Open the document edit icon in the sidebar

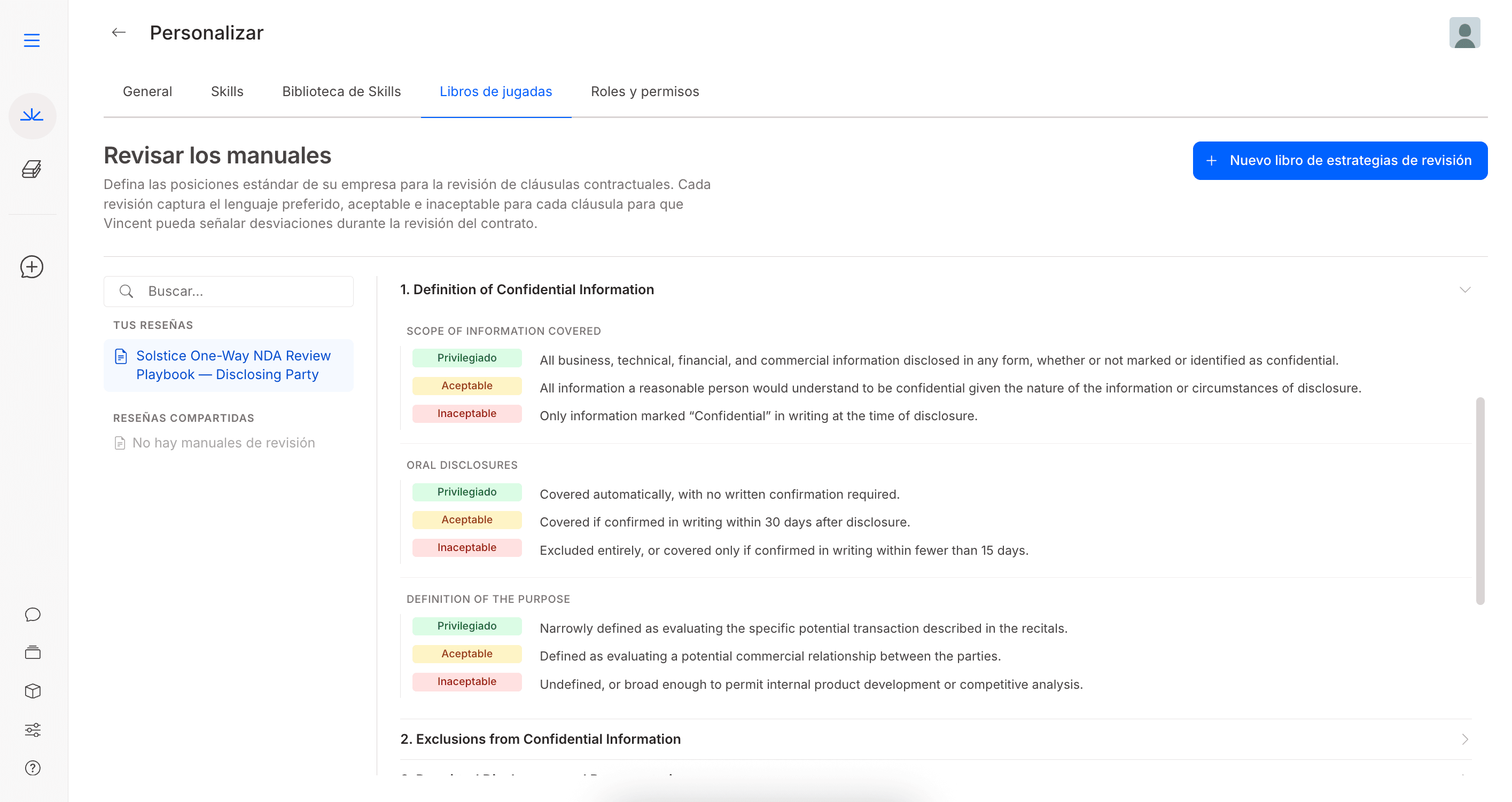[x=32, y=169]
